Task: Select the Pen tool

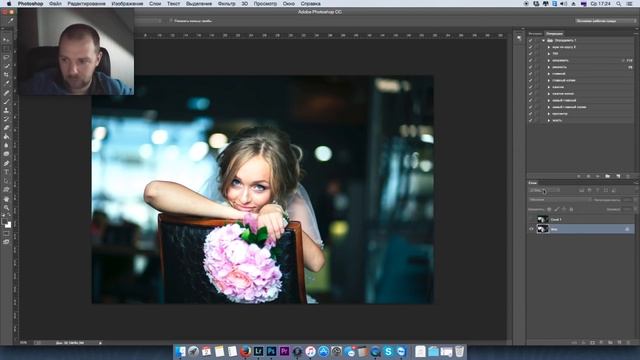Action: [6, 163]
